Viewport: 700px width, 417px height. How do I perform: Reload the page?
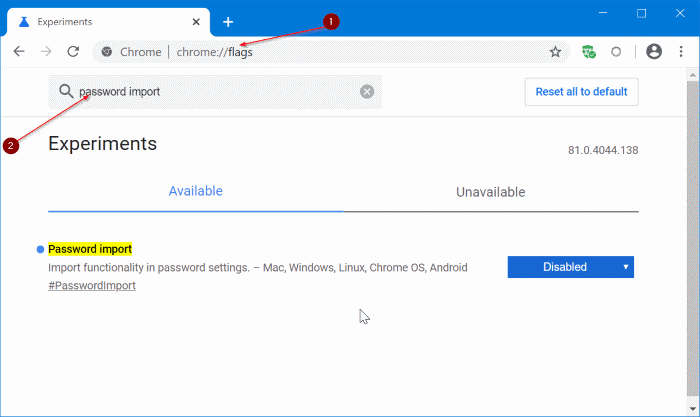click(x=73, y=51)
